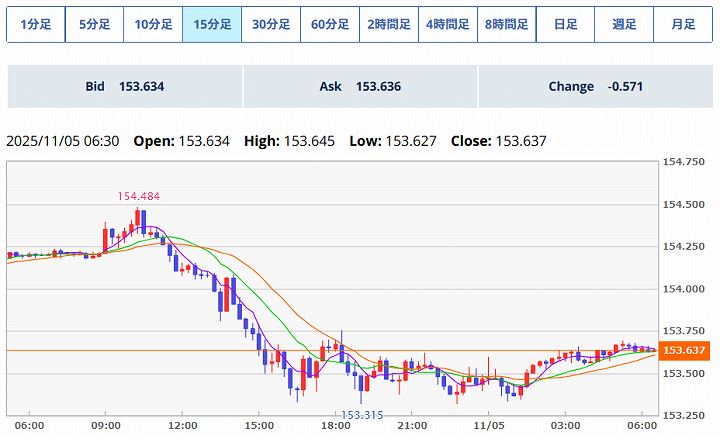
Task: Open the 8時間足 chart view
Action: click(x=506, y=25)
